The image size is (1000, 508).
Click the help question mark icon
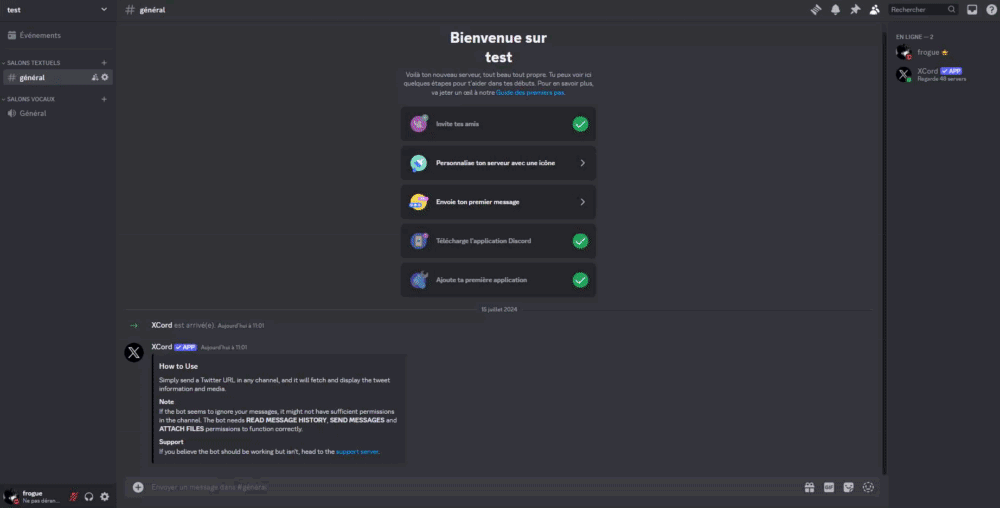click(x=991, y=9)
